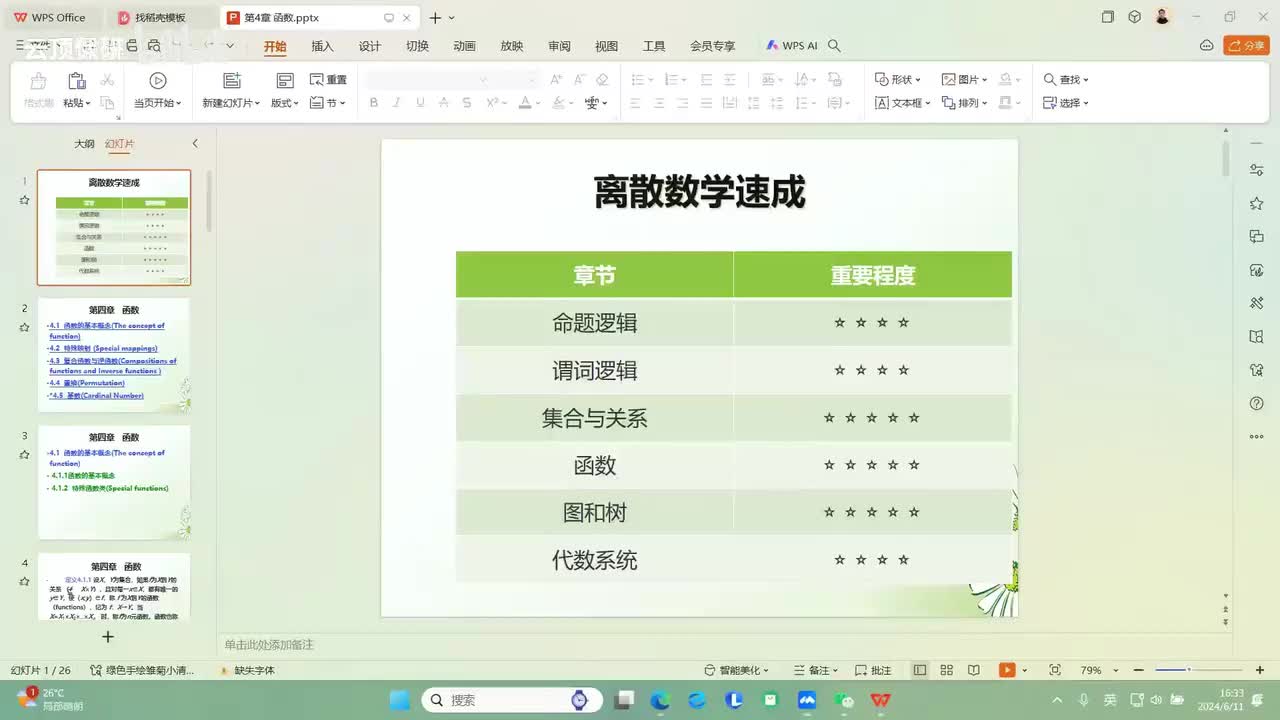Click the add slide plus icon
This screenshot has height=720, width=1280.
(x=108, y=636)
